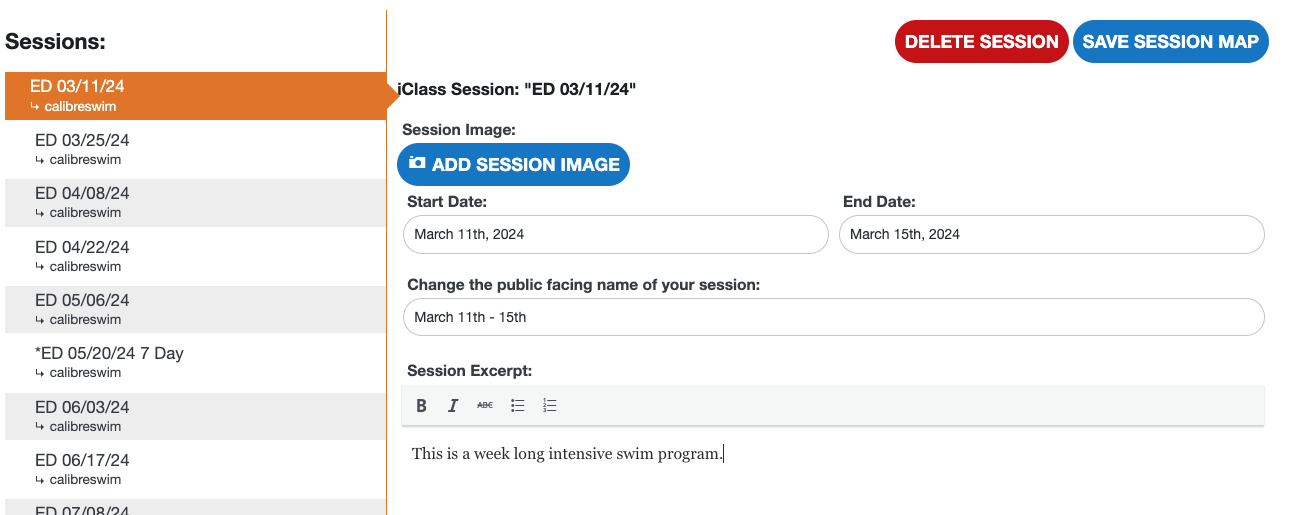1289x515 pixels.
Task: Select session ED 04/08/24
Action: tap(195, 202)
